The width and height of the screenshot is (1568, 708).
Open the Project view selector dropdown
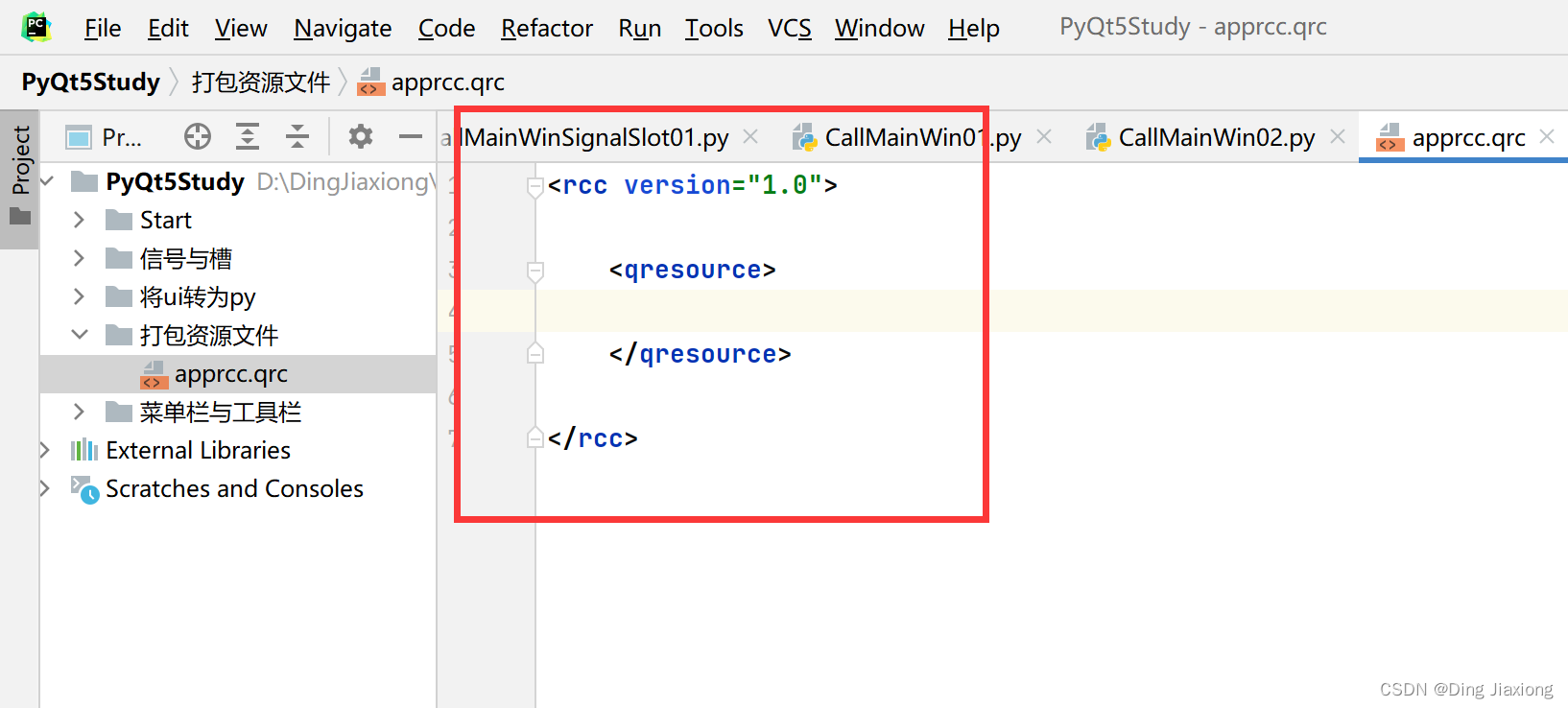tap(104, 137)
